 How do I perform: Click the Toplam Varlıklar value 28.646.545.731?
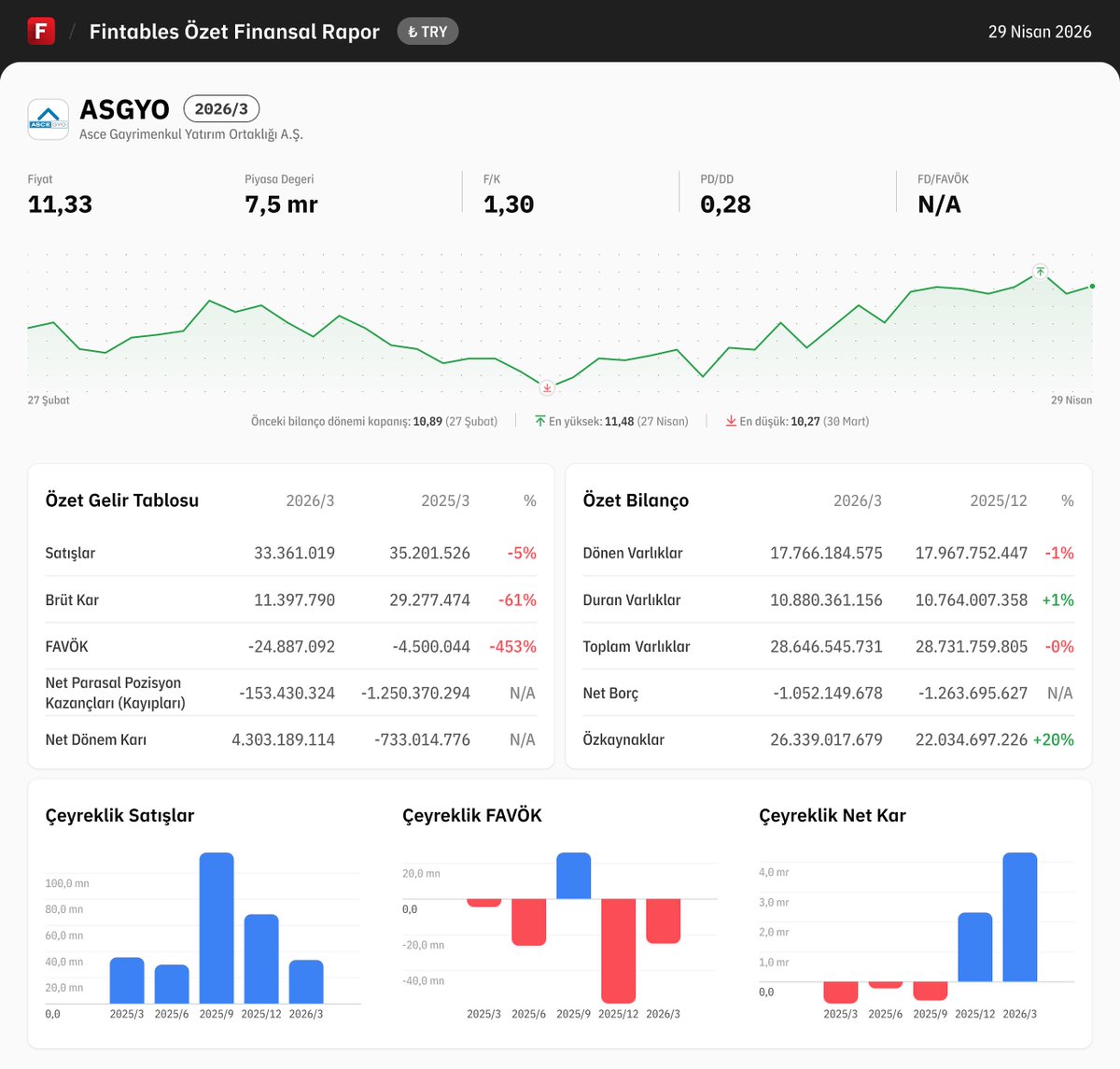[826, 646]
